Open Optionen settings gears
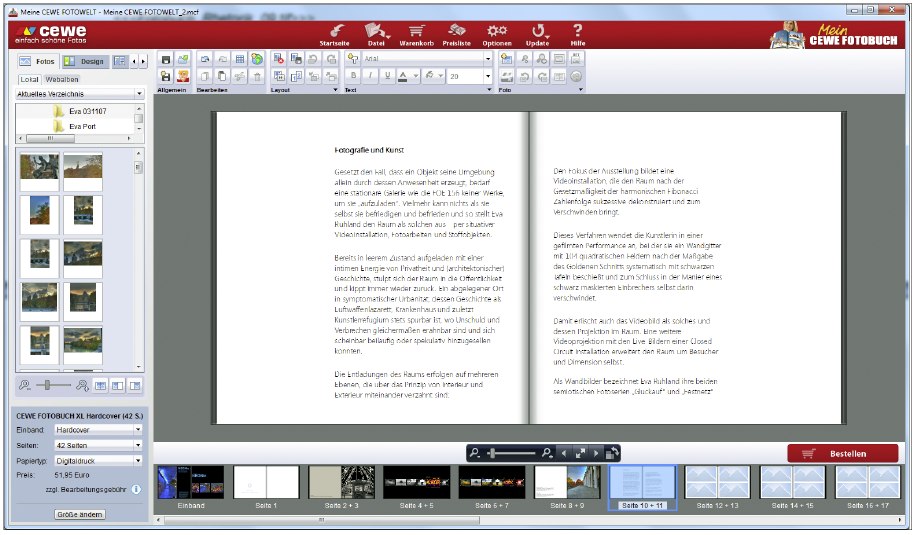This screenshot has height=535, width=916. (496, 31)
